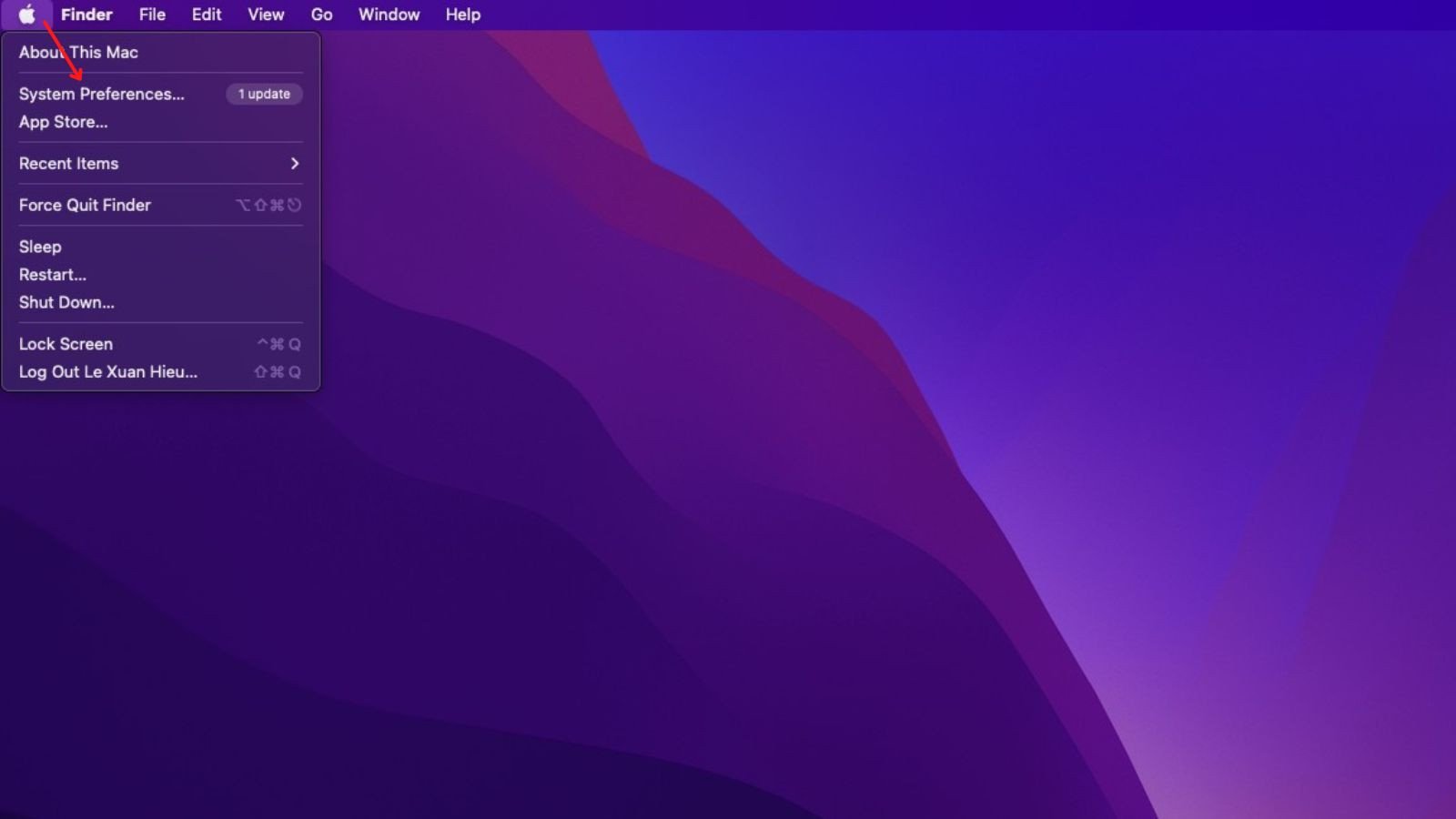This screenshot has width=1456, height=819.
Task: Open the Help menu
Action: (x=462, y=15)
